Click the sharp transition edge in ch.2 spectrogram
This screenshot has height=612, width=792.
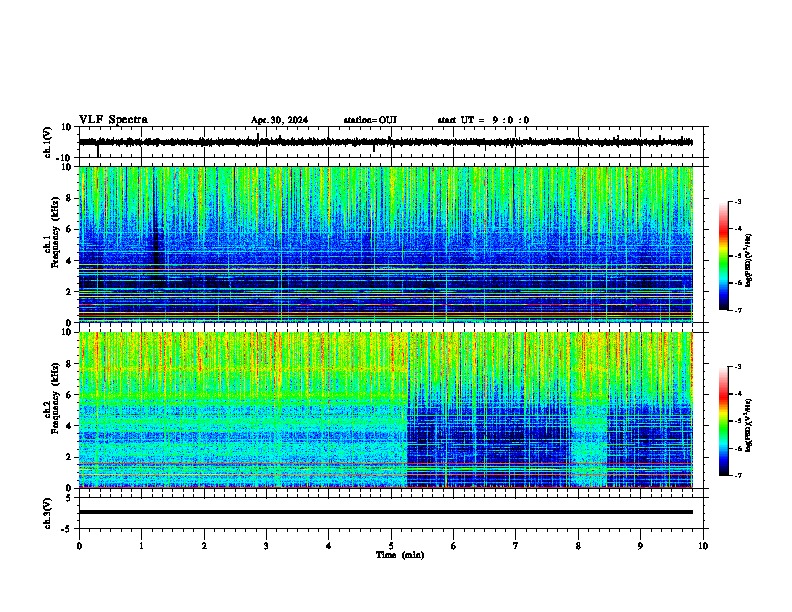coord(407,410)
